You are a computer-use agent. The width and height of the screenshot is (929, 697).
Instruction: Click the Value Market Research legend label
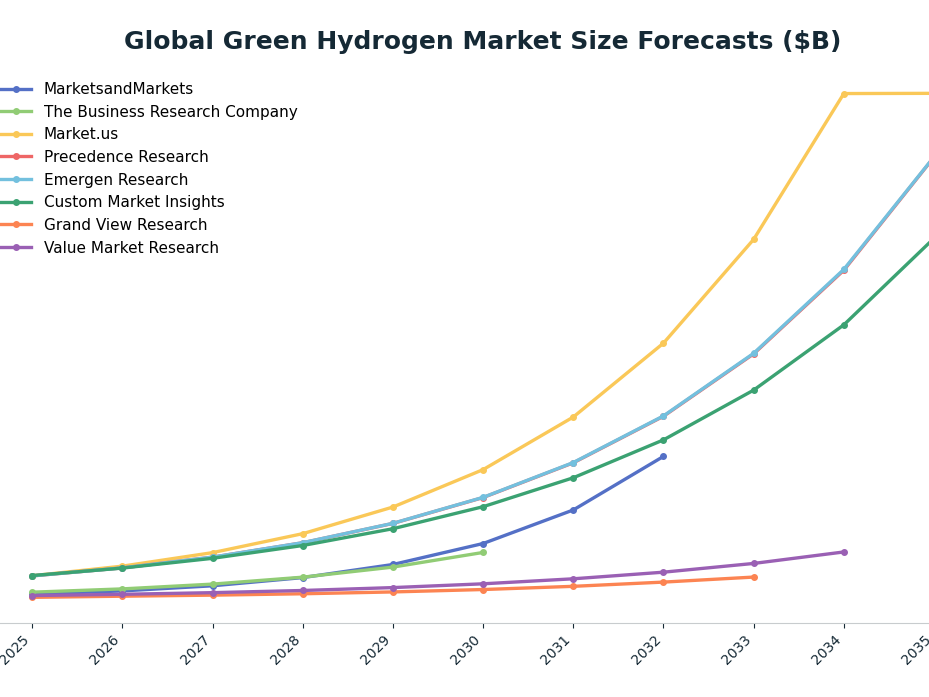pos(131,247)
